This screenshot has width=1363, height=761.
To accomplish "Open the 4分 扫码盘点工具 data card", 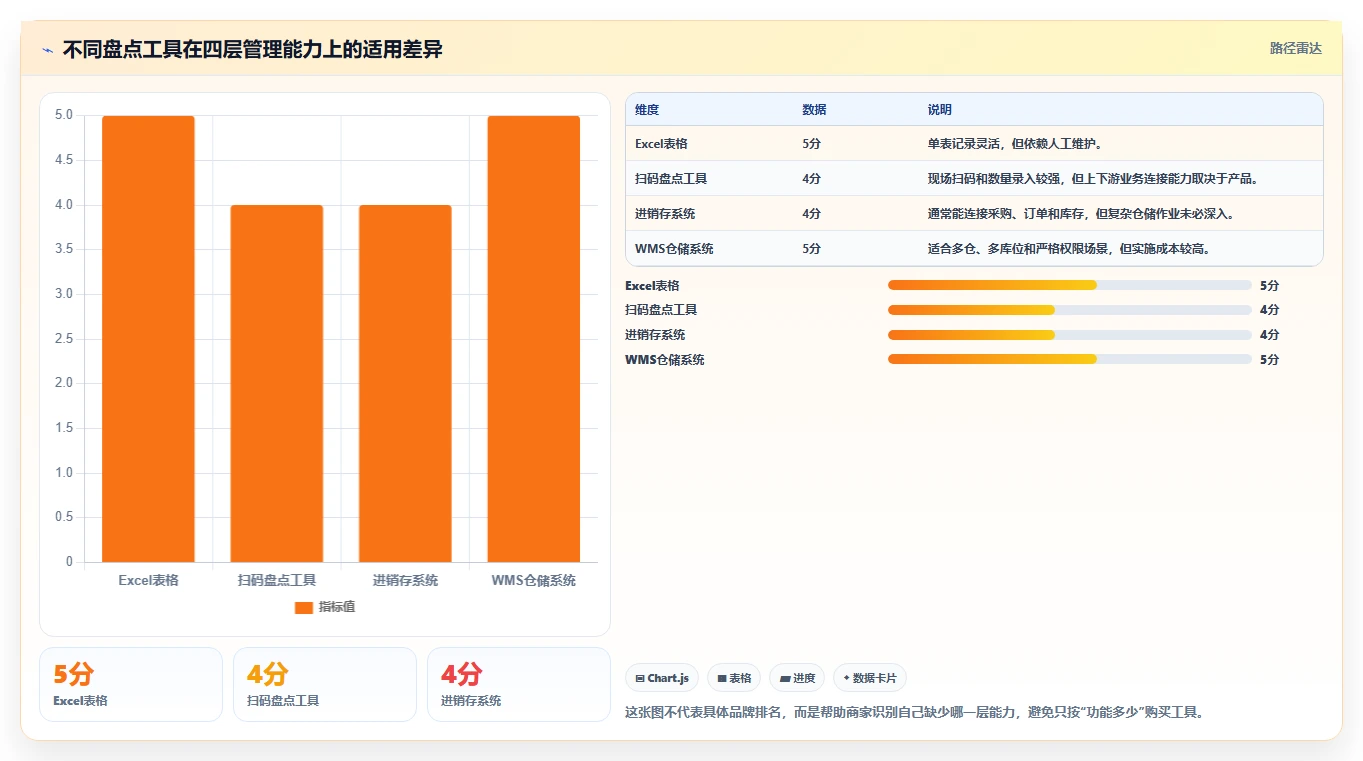I will click(325, 684).
